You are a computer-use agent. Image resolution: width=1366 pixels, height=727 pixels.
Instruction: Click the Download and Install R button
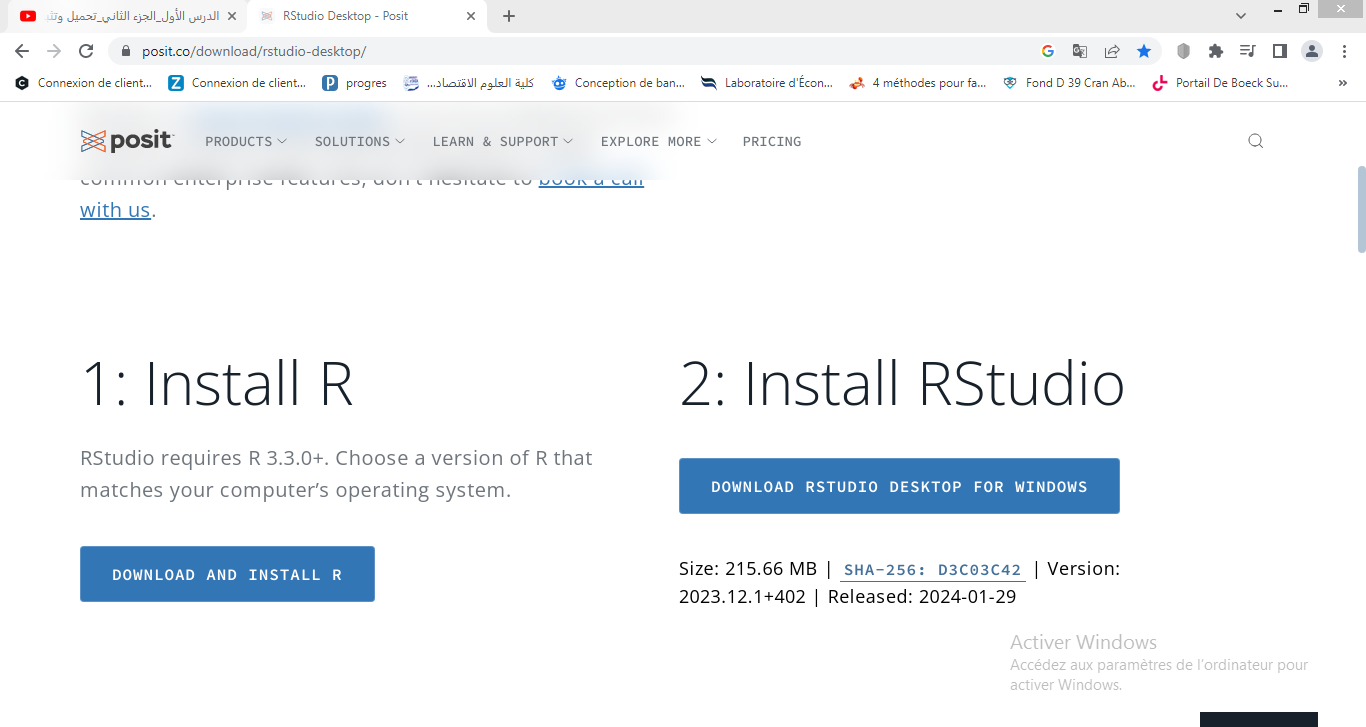(227, 574)
